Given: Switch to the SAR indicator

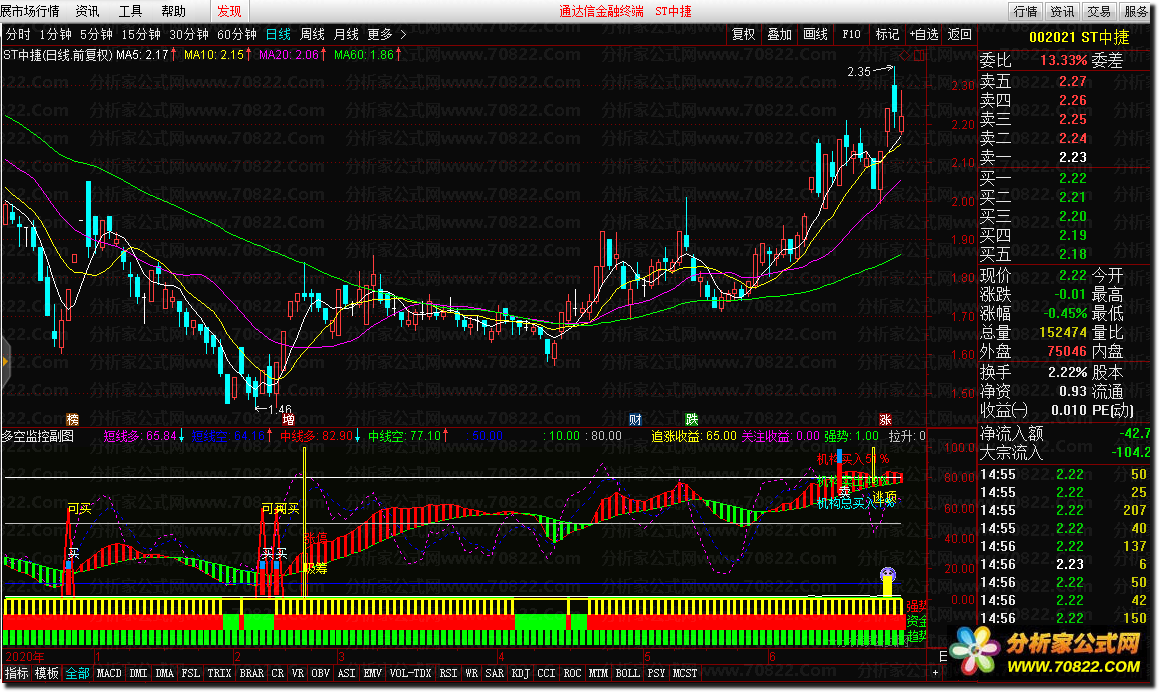Looking at the screenshot, I should (x=494, y=673).
